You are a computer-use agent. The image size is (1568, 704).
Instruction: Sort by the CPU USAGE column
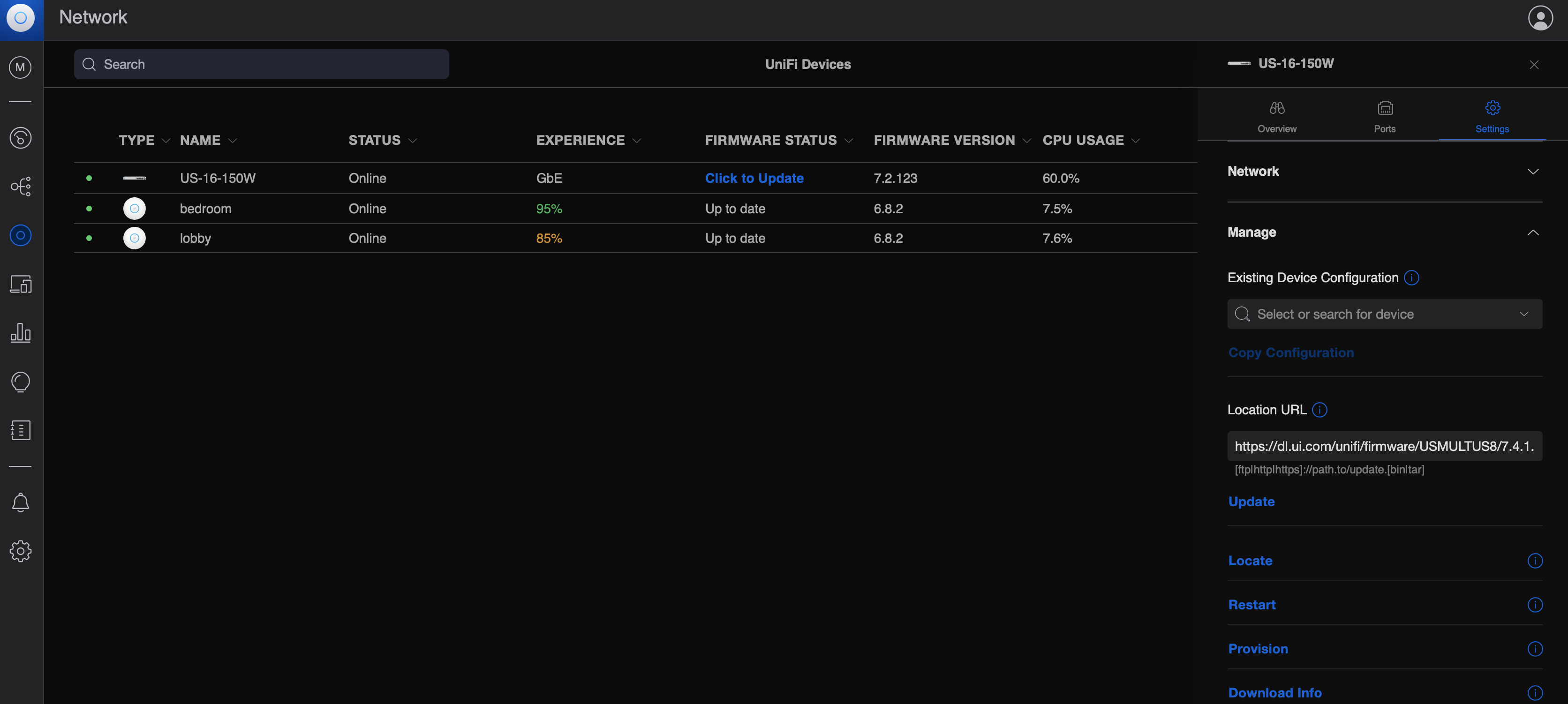point(1092,141)
